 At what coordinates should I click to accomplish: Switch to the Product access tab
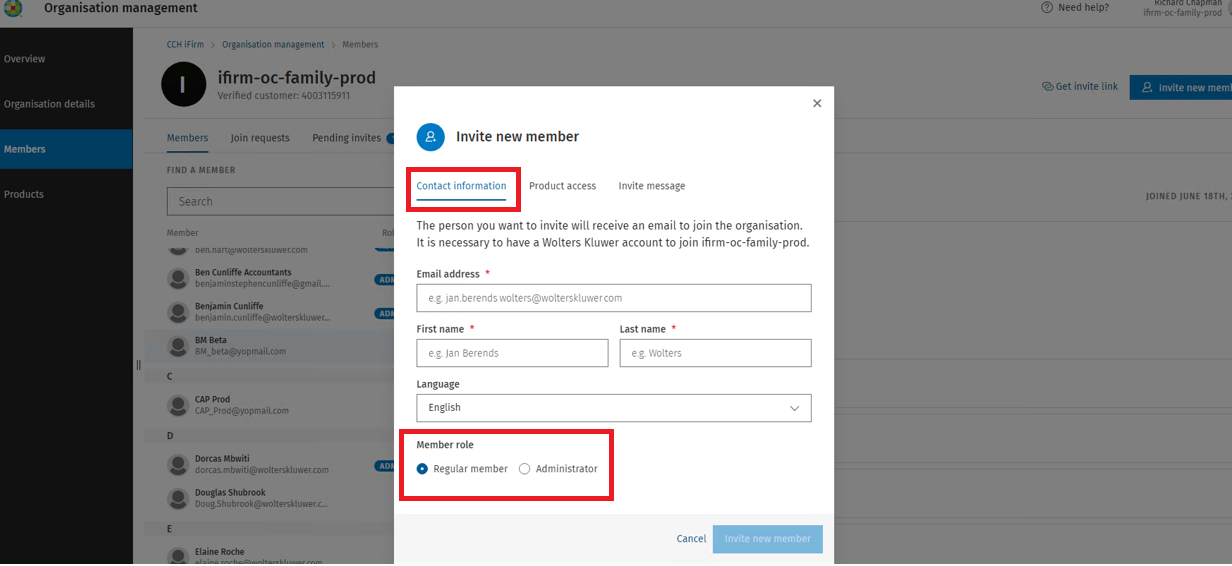pyautogui.click(x=562, y=186)
